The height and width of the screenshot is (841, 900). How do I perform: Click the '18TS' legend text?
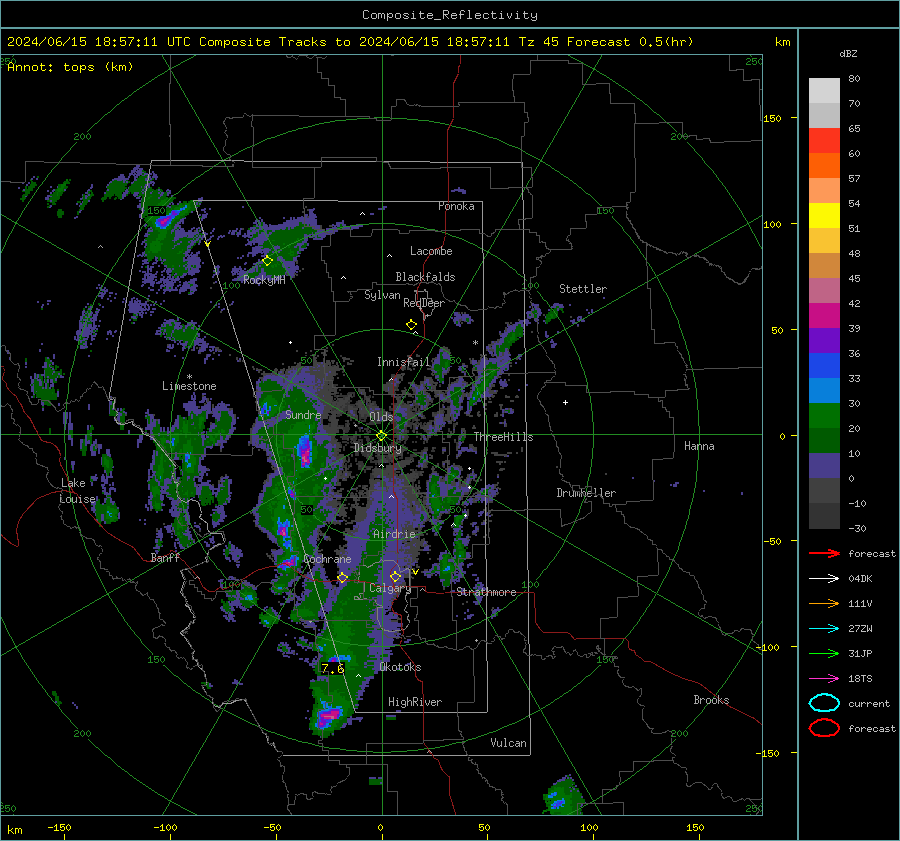coord(860,679)
